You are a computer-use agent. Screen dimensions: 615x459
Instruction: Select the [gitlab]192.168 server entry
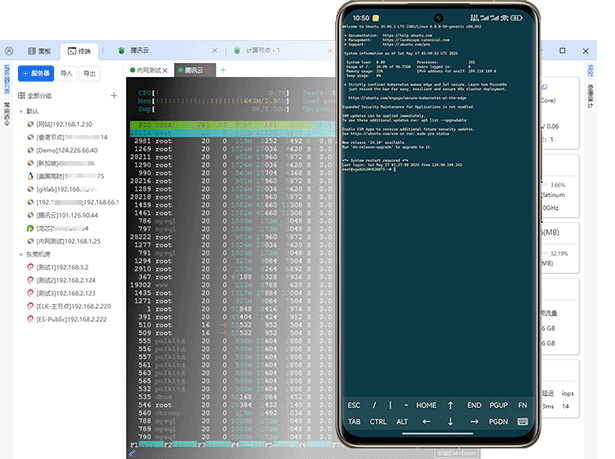tap(63, 189)
